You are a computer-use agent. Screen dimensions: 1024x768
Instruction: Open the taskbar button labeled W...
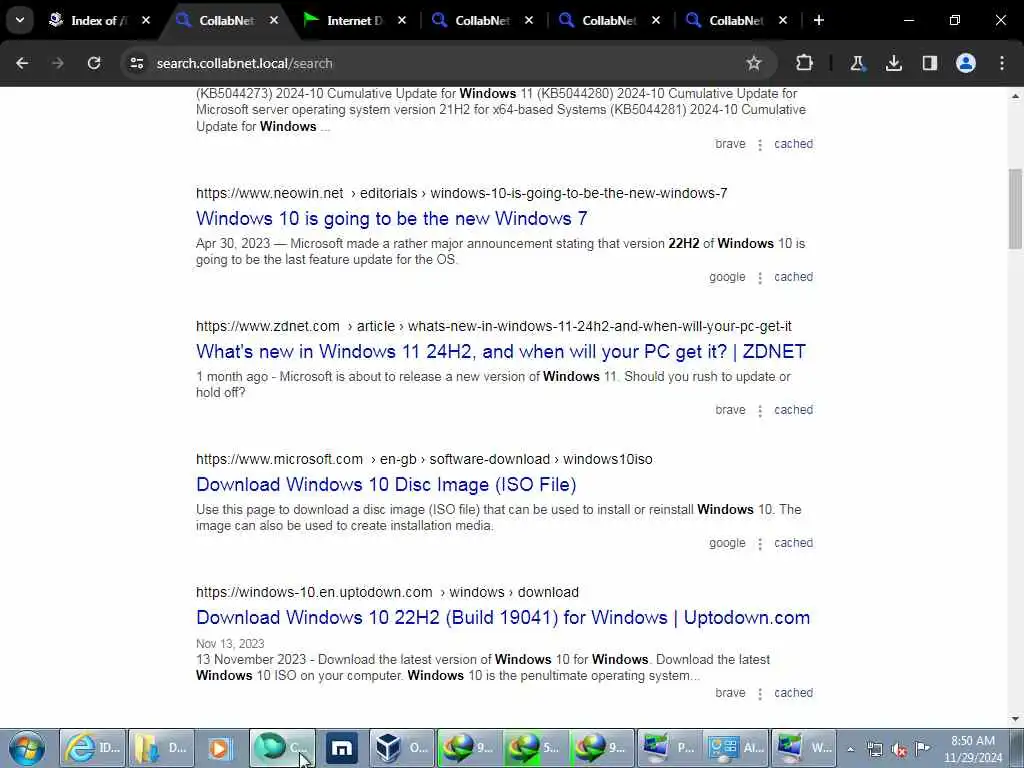803,748
